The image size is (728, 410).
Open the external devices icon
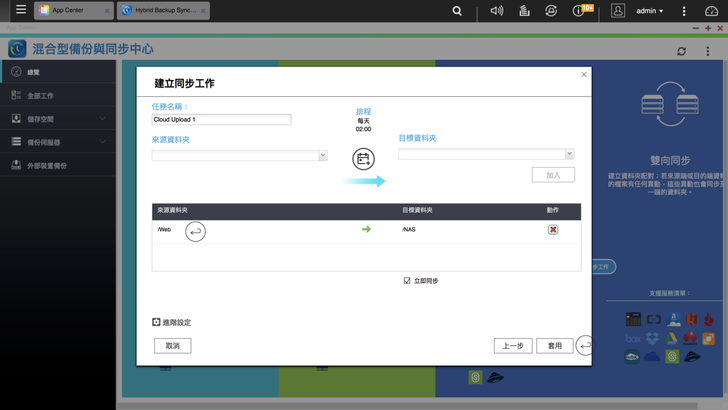click(x=551, y=10)
